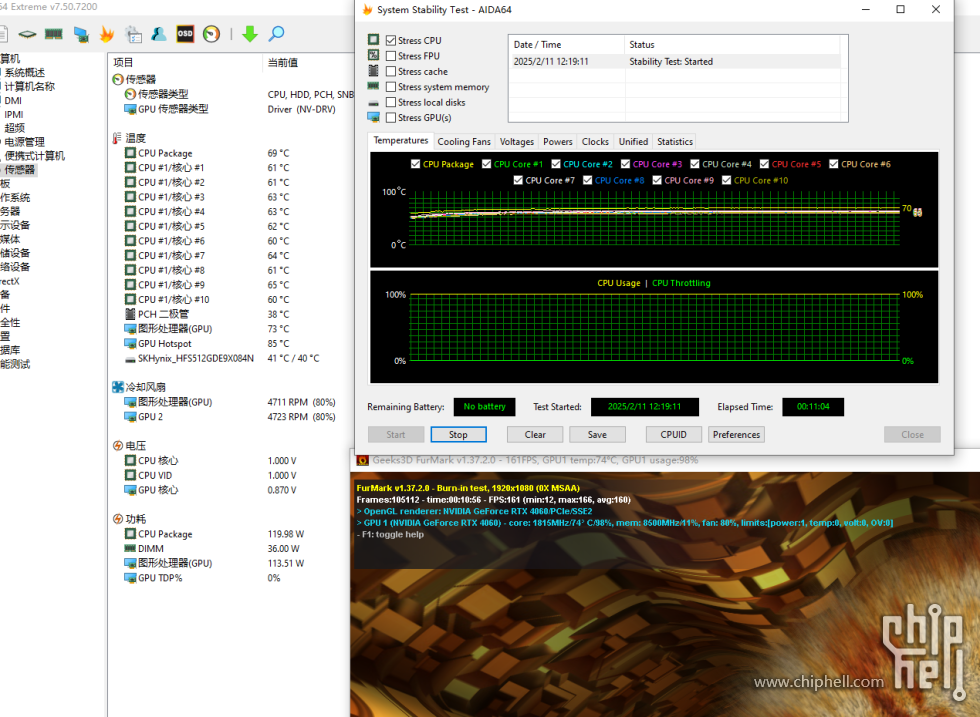Click the green download arrow icon
Viewport: 980px width, 717px height.
click(250, 34)
